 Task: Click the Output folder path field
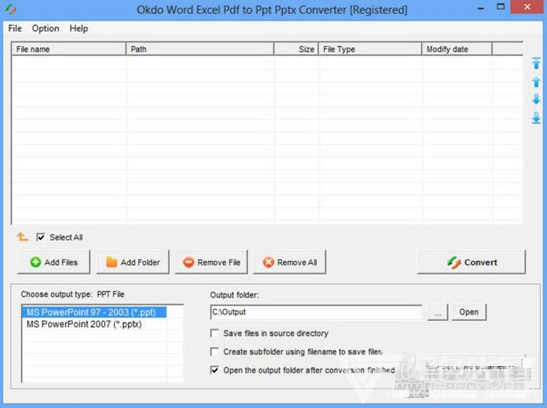pyautogui.click(x=316, y=312)
